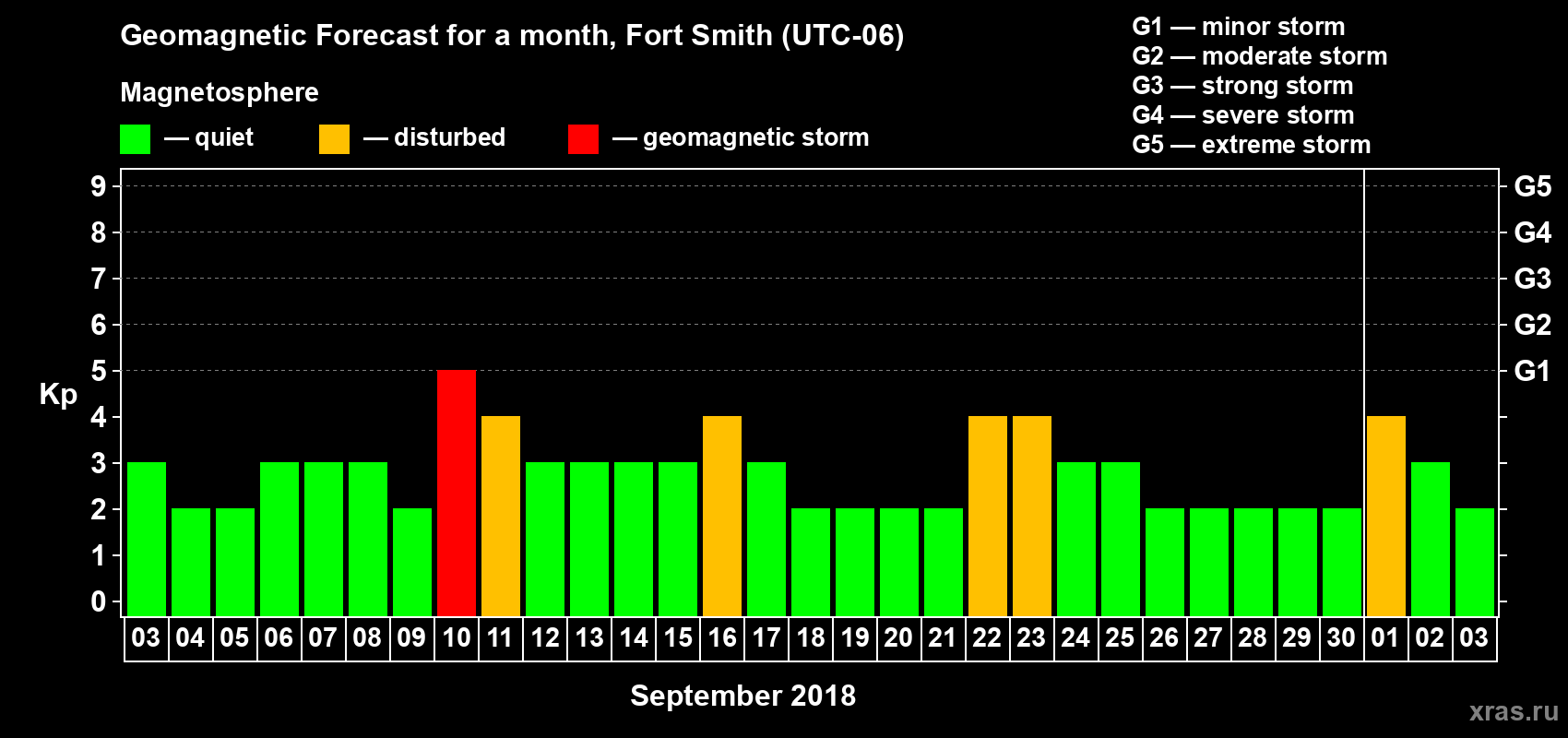Image resolution: width=1568 pixels, height=738 pixels.
Task: Click the Kp axis value 5
Action: [98, 371]
